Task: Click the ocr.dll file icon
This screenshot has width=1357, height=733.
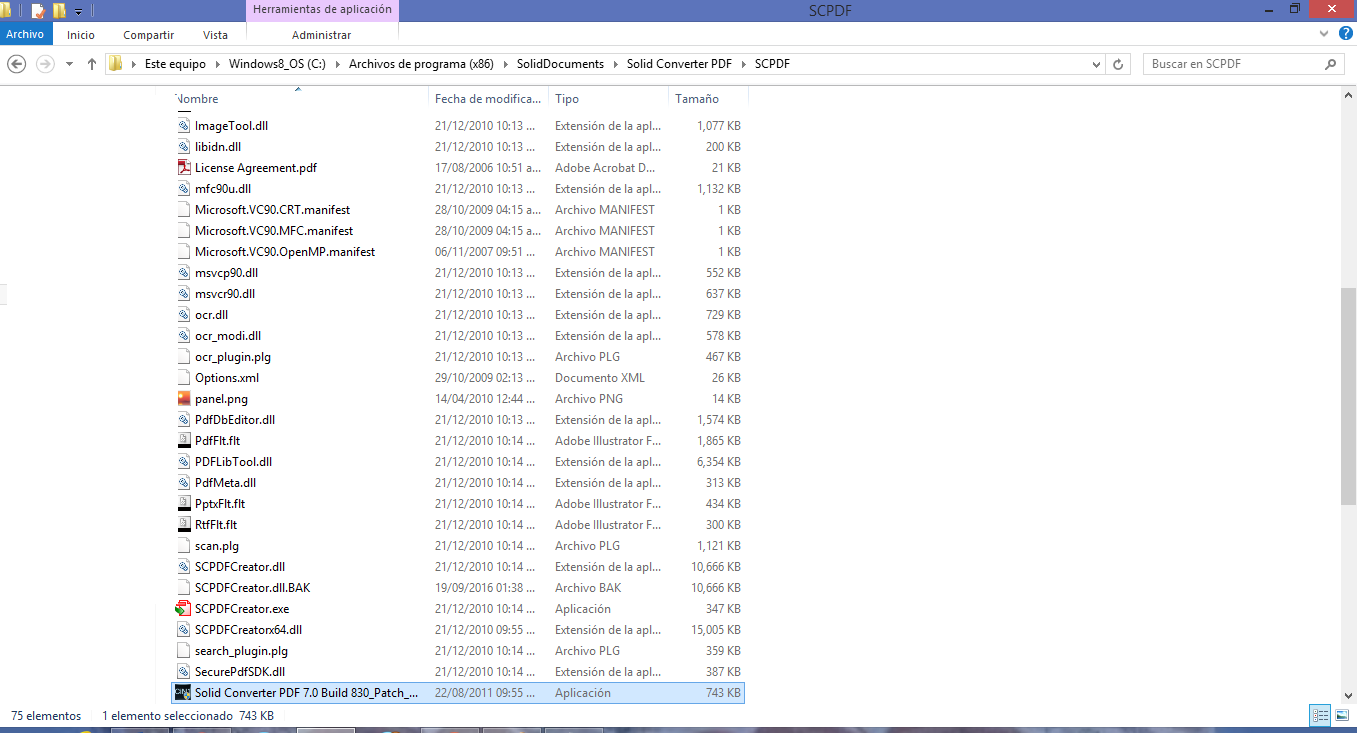Action: click(183, 315)
